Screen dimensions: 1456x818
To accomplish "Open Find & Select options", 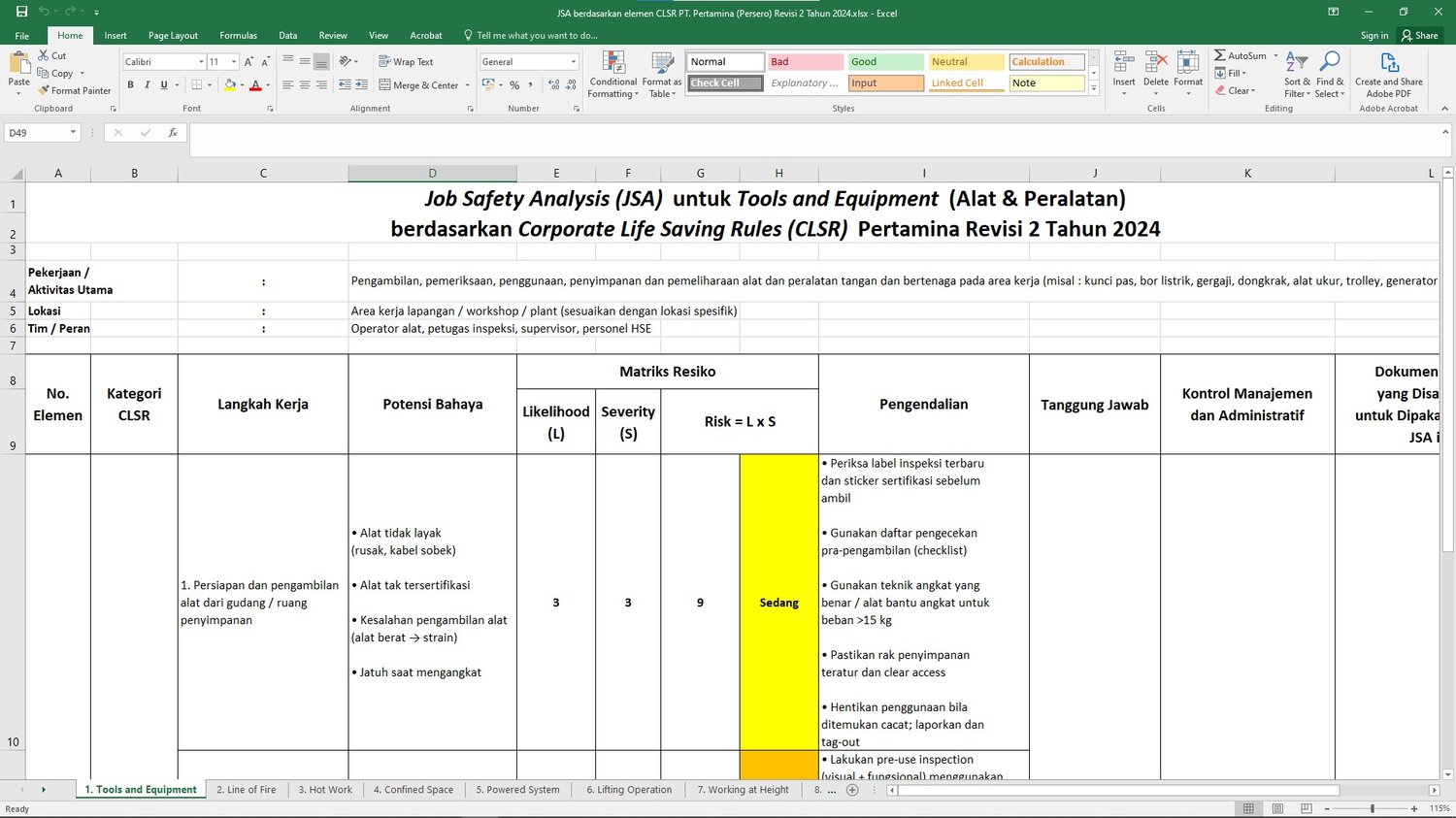I will 1330,75.
